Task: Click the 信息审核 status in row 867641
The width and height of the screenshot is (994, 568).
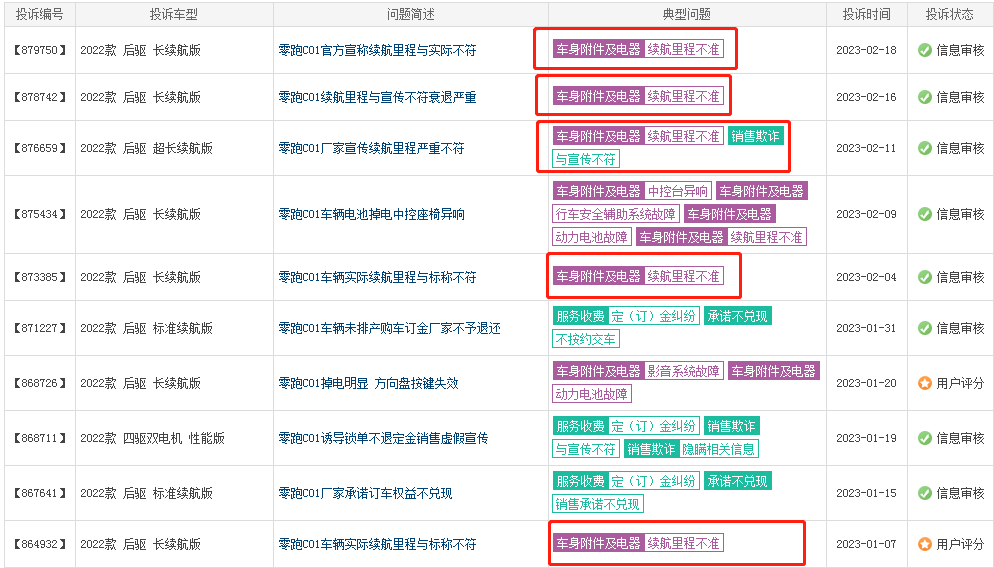Action: (x=960, y=493)
